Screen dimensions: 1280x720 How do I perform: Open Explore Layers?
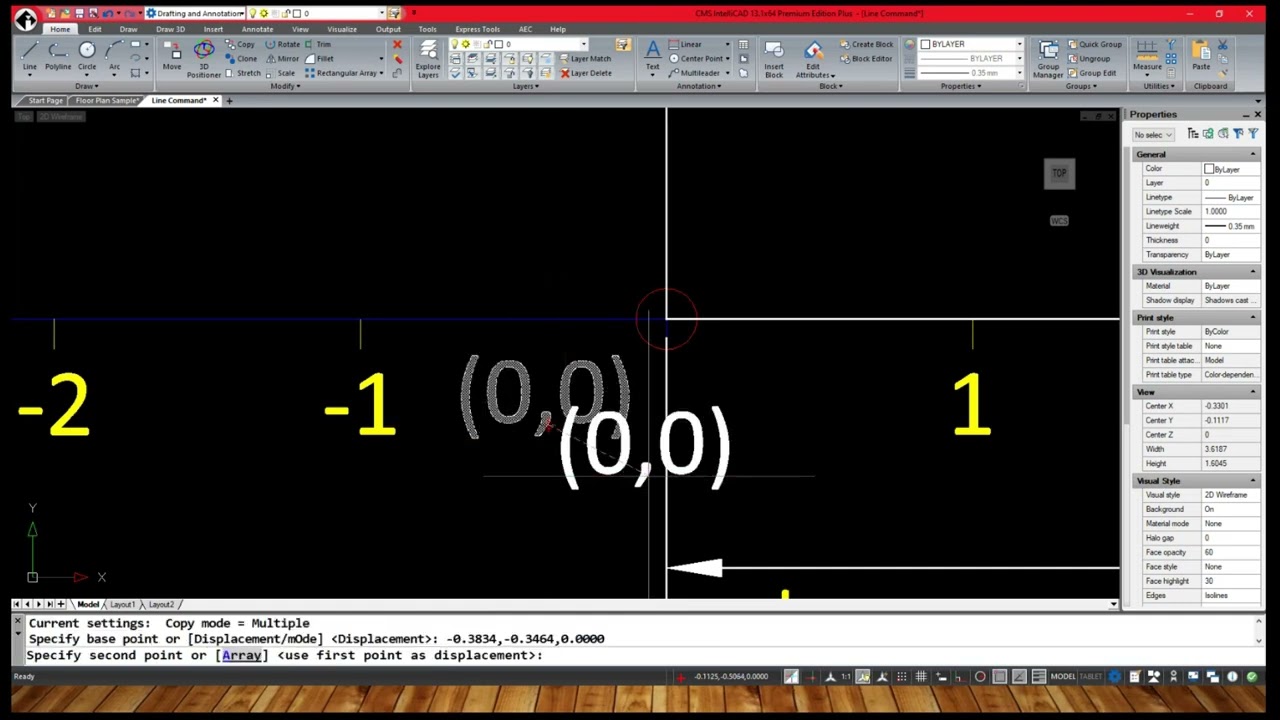click(428, 59)
